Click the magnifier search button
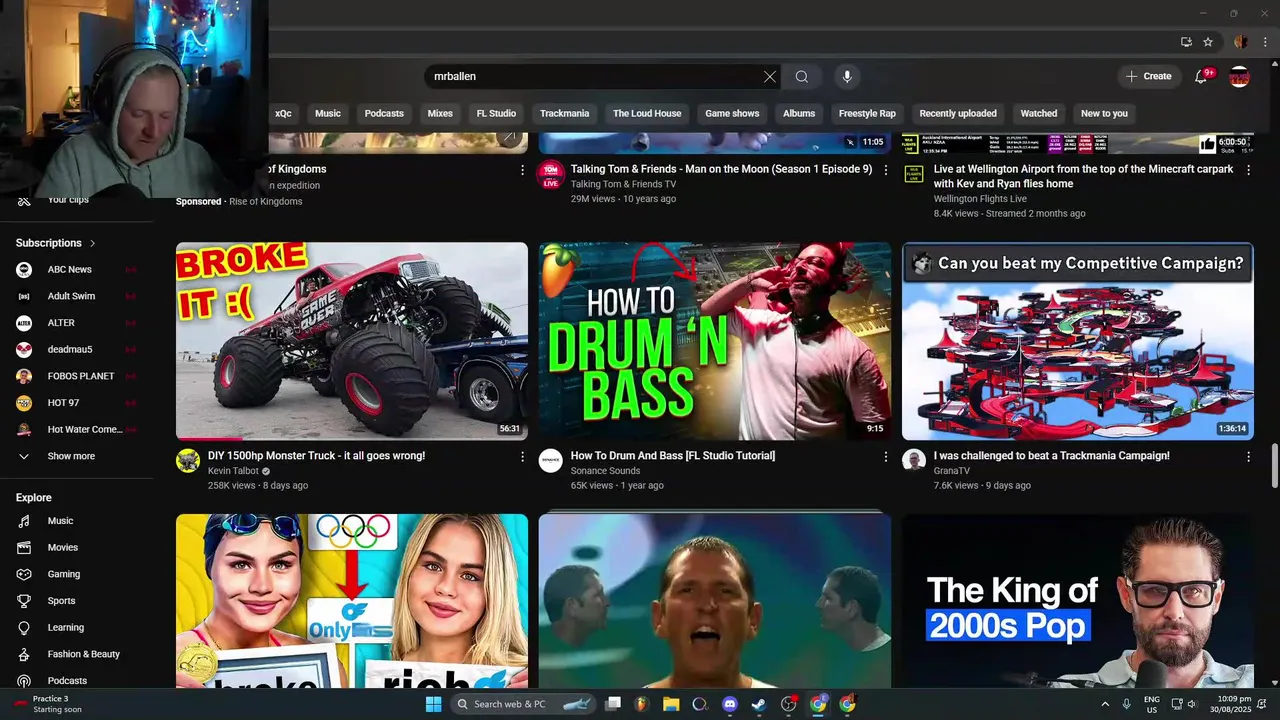The height and width of the screenshot is (720, 1280). [x=802, y=76]
